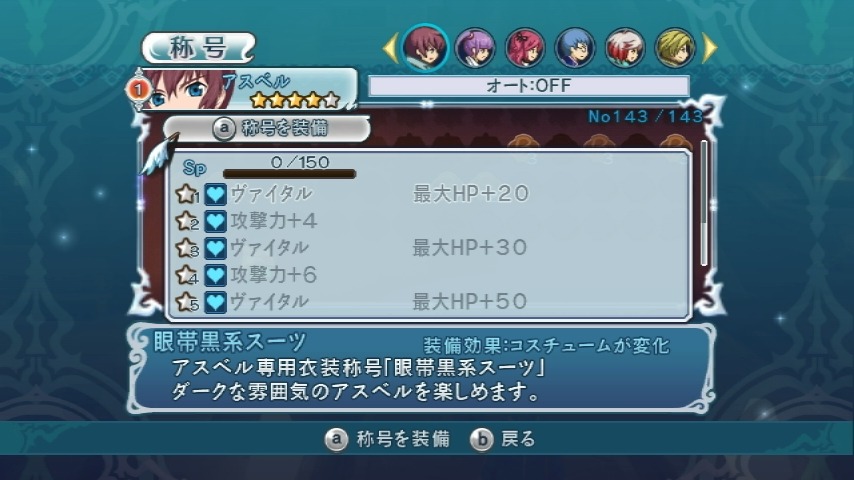Screen dimensions: 854x480
Task: Select Asbel's character portrait icon
Action: (x=425, y=48)
